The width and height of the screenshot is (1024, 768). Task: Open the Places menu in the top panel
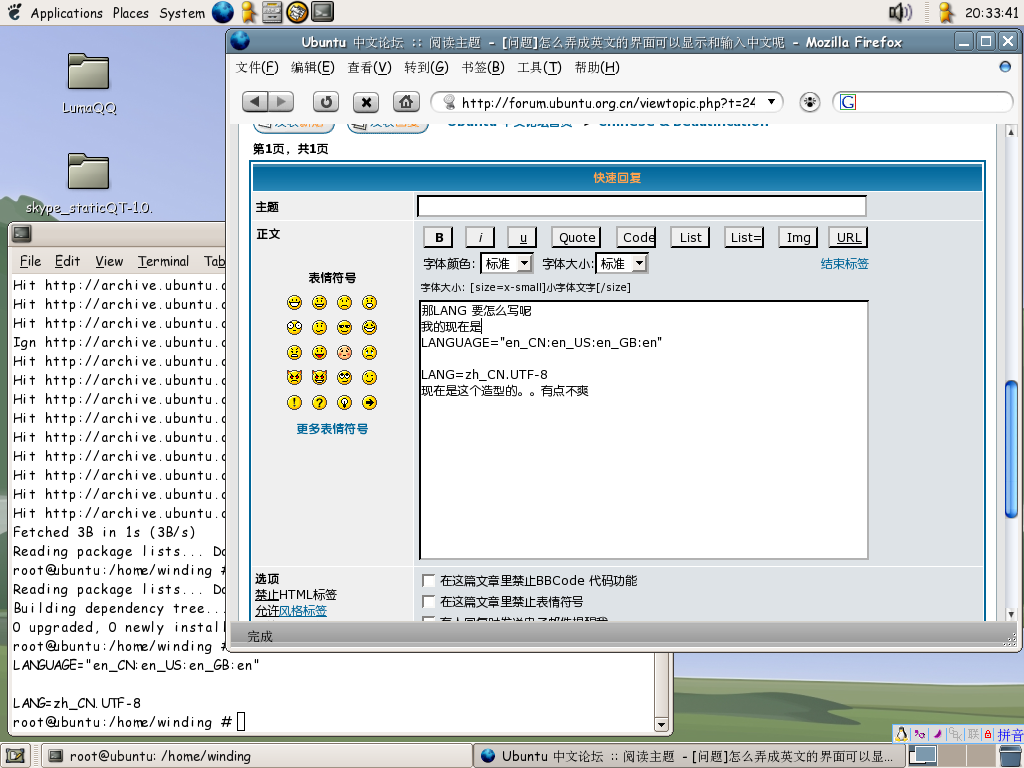[131, 12]
